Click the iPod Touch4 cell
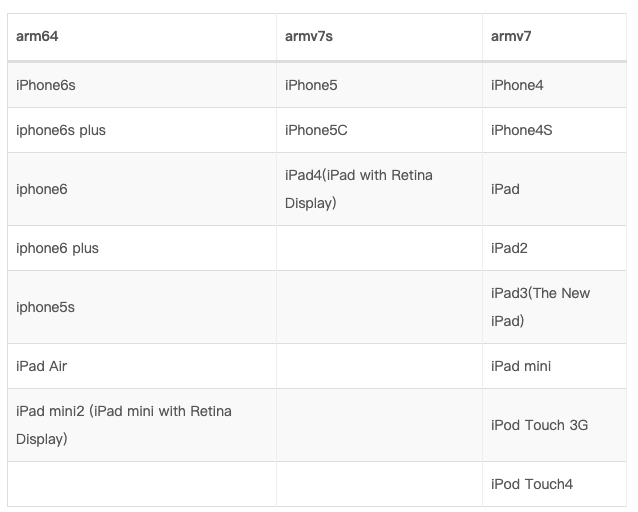Screen dimensions: 638x512 click(554, 484)
